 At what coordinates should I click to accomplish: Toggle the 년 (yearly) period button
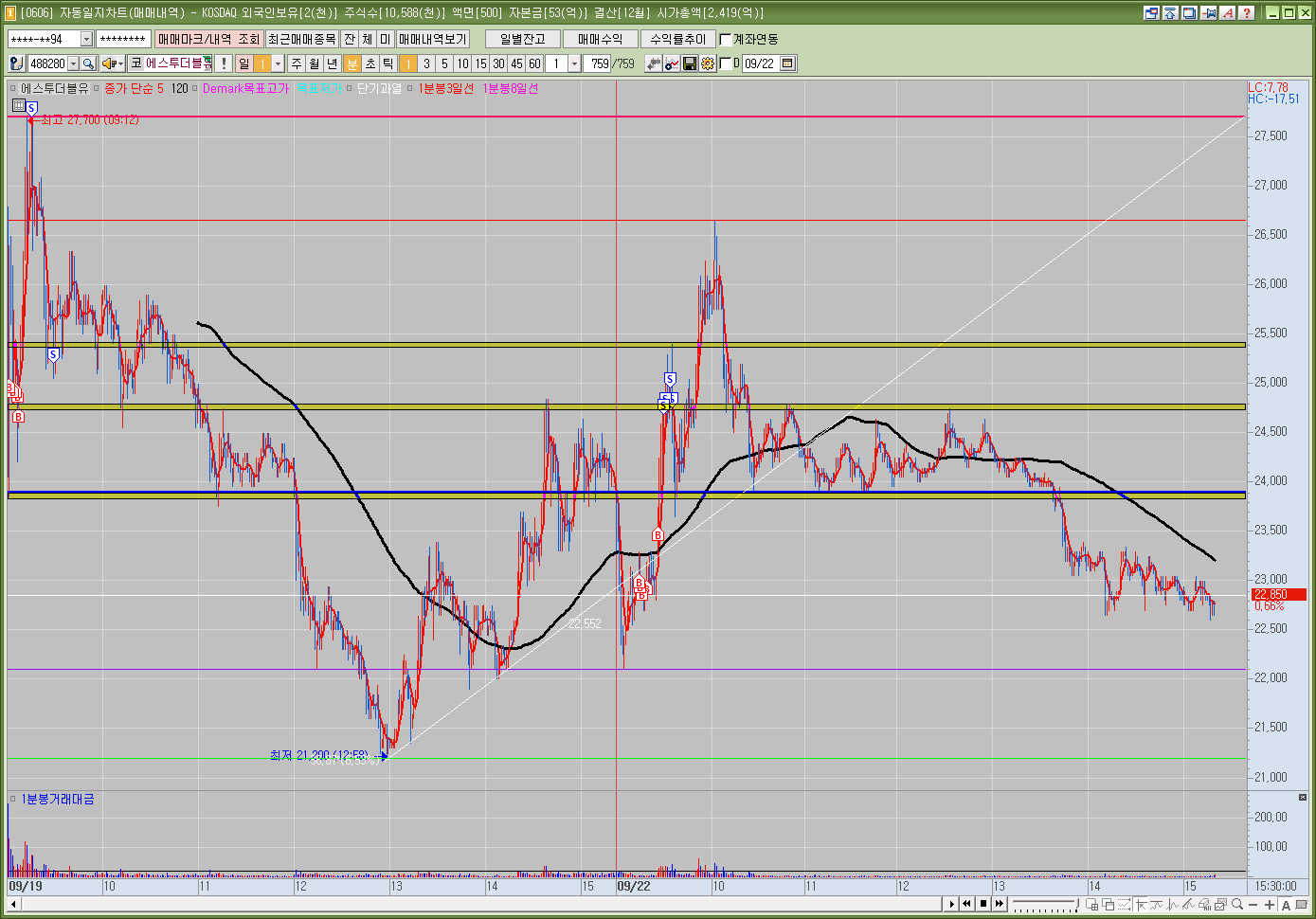[332, 63]
